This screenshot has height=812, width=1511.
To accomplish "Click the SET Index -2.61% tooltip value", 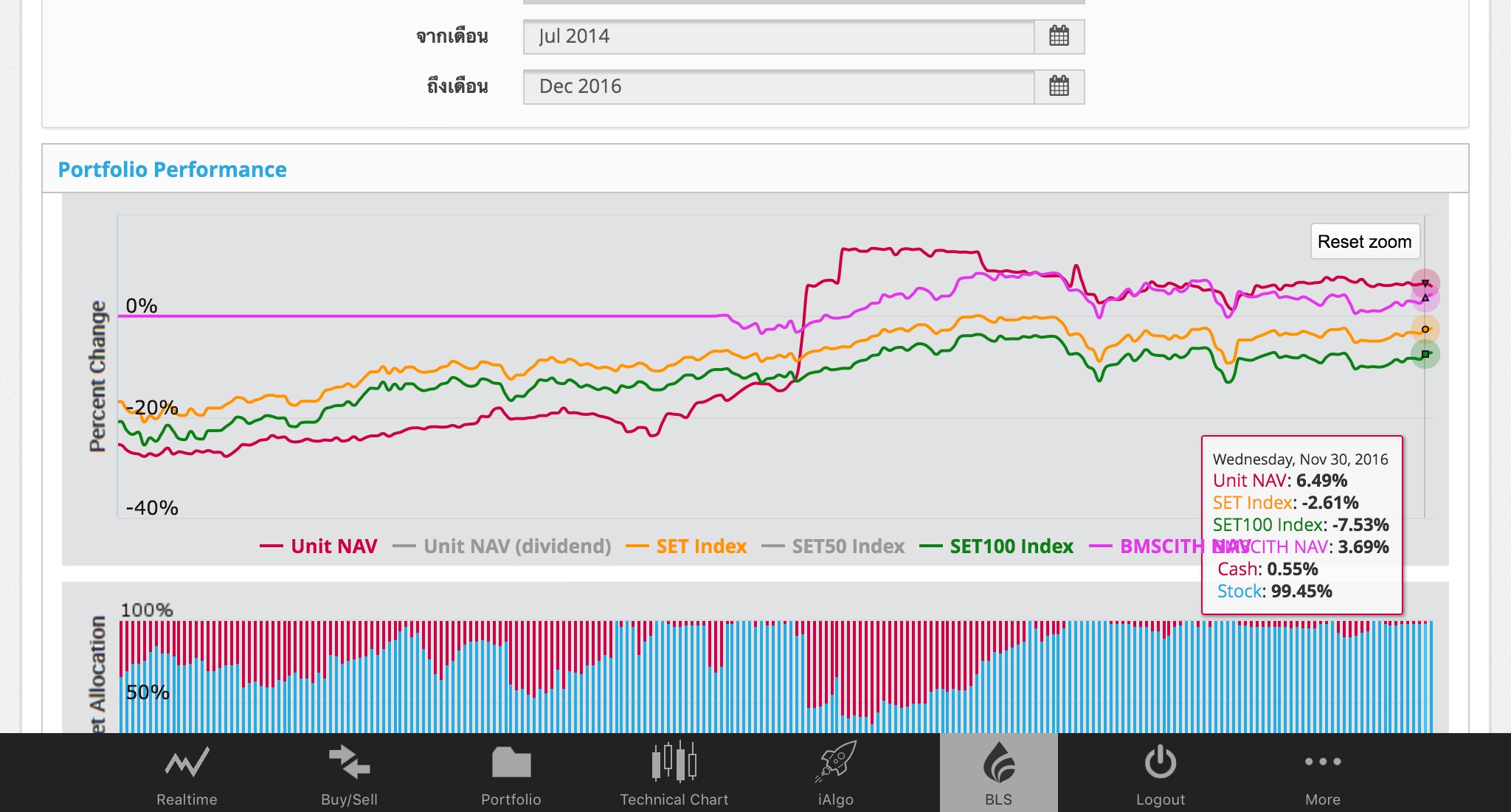I will (1330, 503).
